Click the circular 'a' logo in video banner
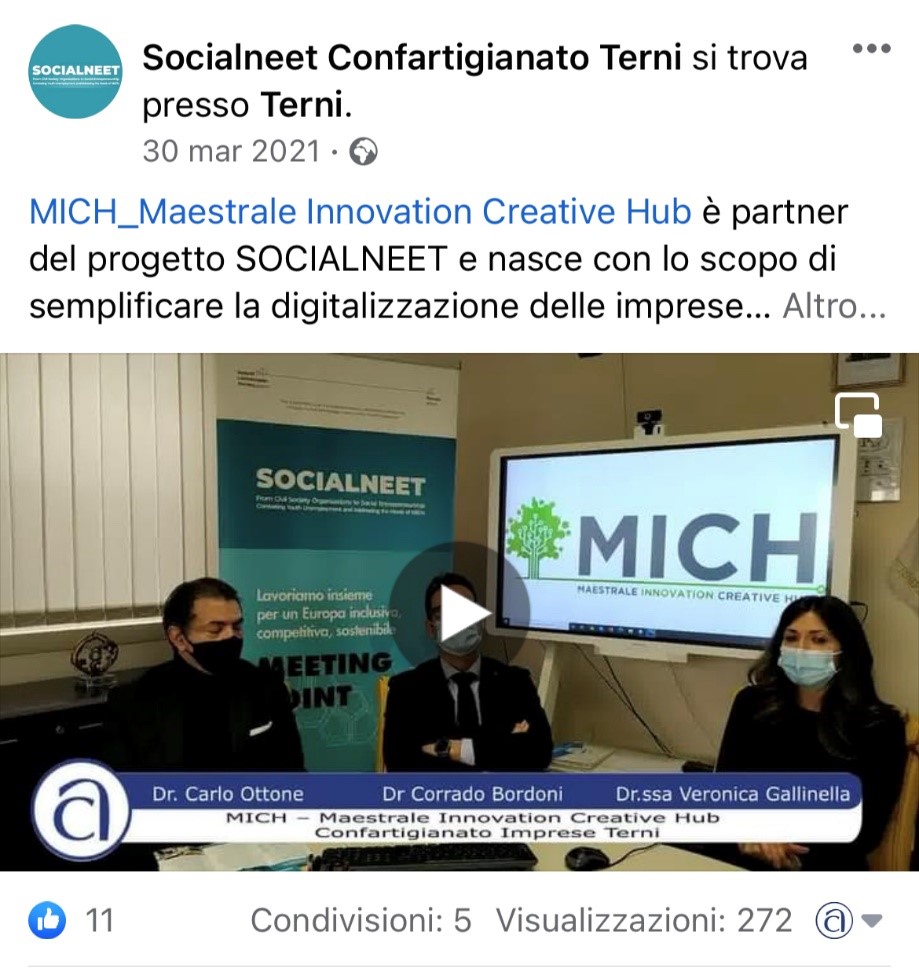Screen dimensions: 919x972 click(81, 810)
